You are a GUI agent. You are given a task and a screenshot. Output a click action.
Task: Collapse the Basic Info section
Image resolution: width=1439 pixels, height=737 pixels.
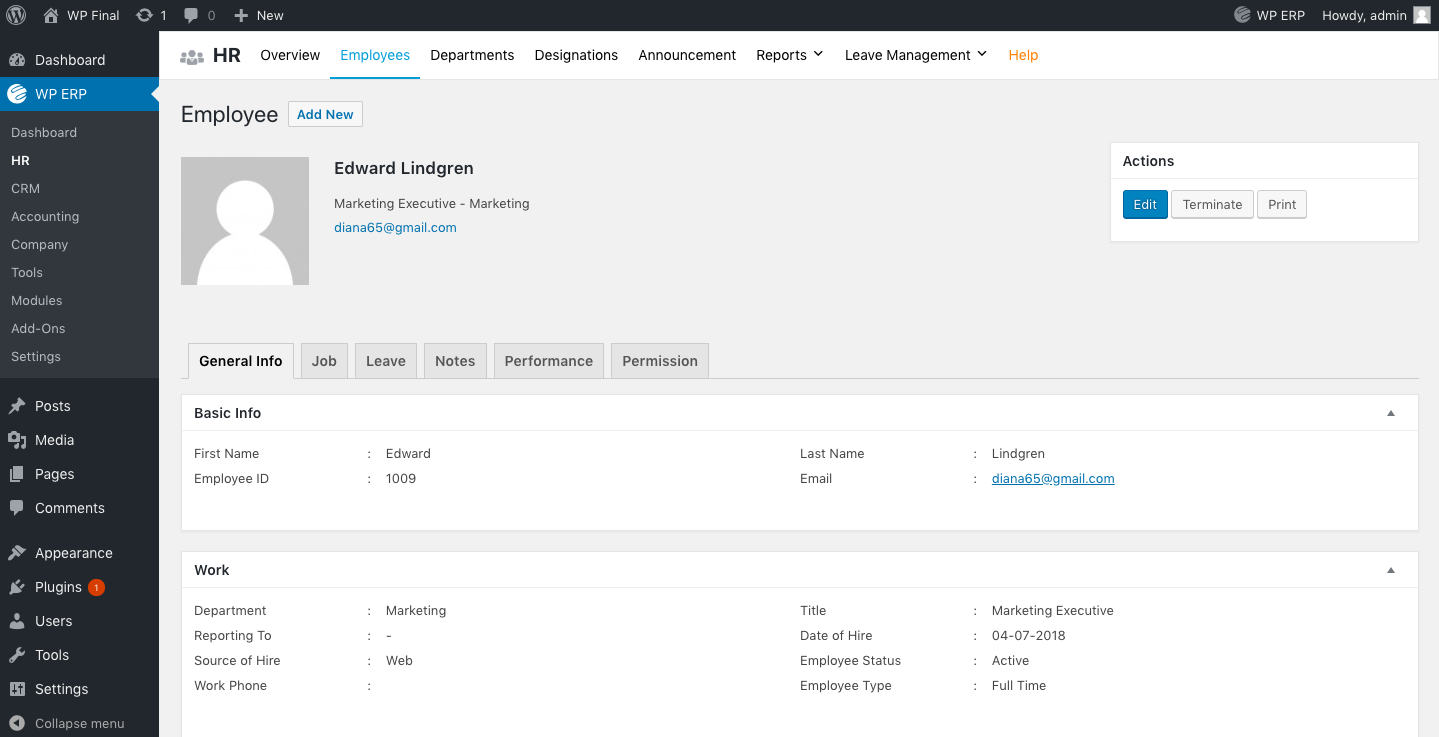click(x=1390, y=412)
